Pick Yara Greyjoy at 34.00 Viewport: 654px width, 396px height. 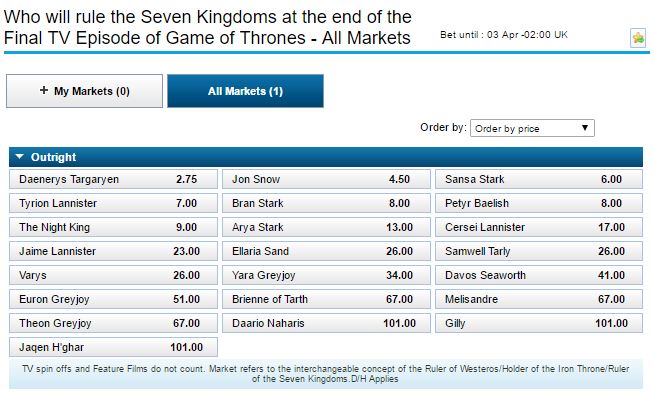[x=326, y=275]
